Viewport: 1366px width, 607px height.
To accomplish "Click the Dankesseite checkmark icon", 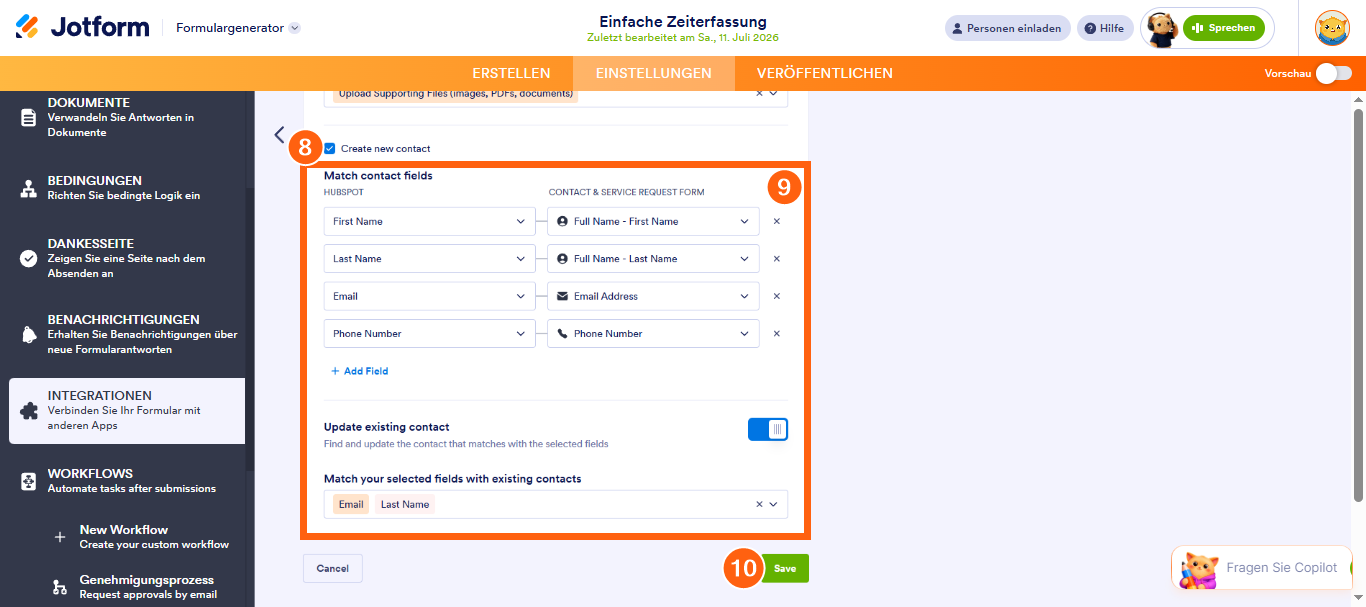I will 28,258.
